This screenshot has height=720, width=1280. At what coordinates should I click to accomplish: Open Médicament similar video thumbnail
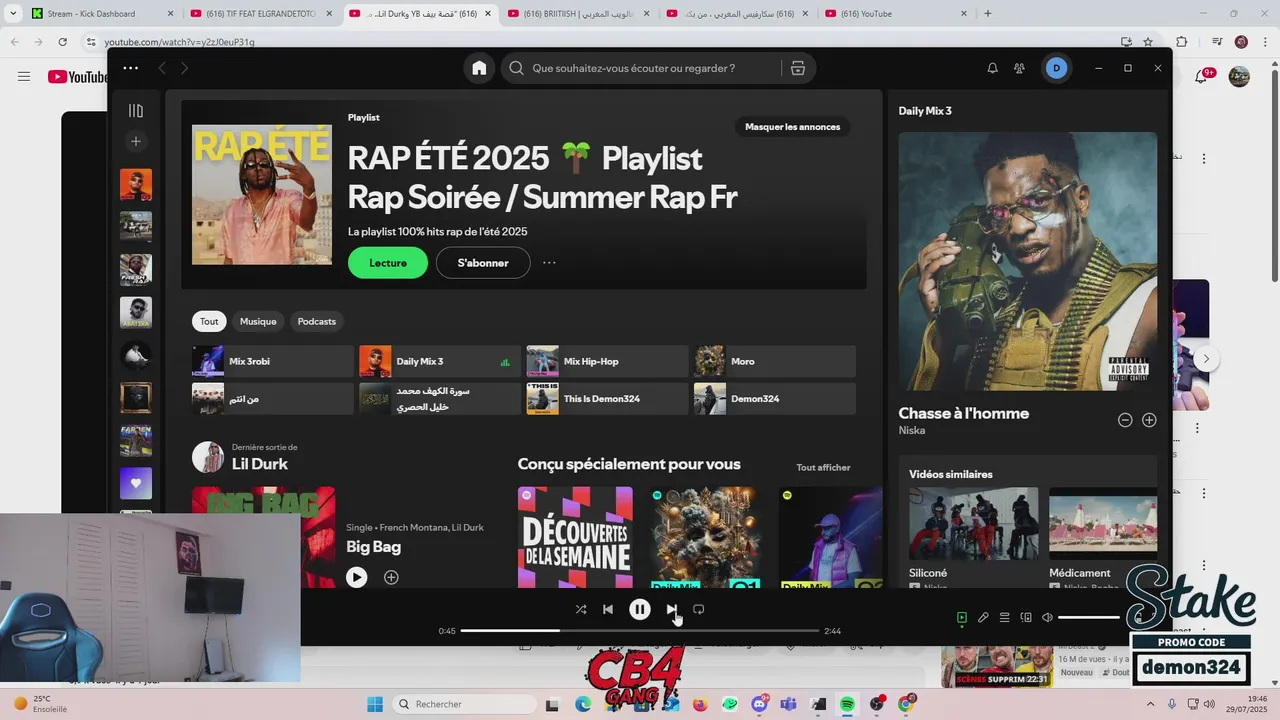pos(1103,523)
